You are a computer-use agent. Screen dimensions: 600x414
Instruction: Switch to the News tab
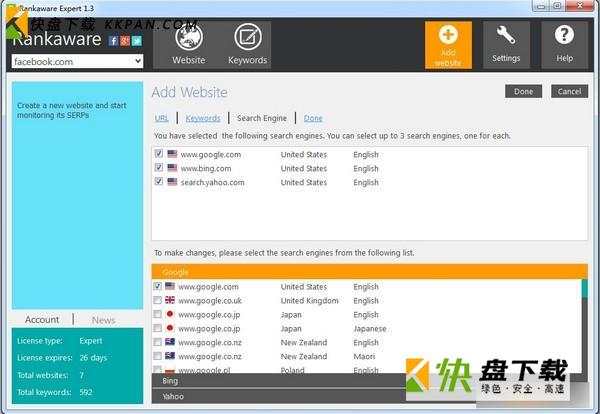click(104, 320)
